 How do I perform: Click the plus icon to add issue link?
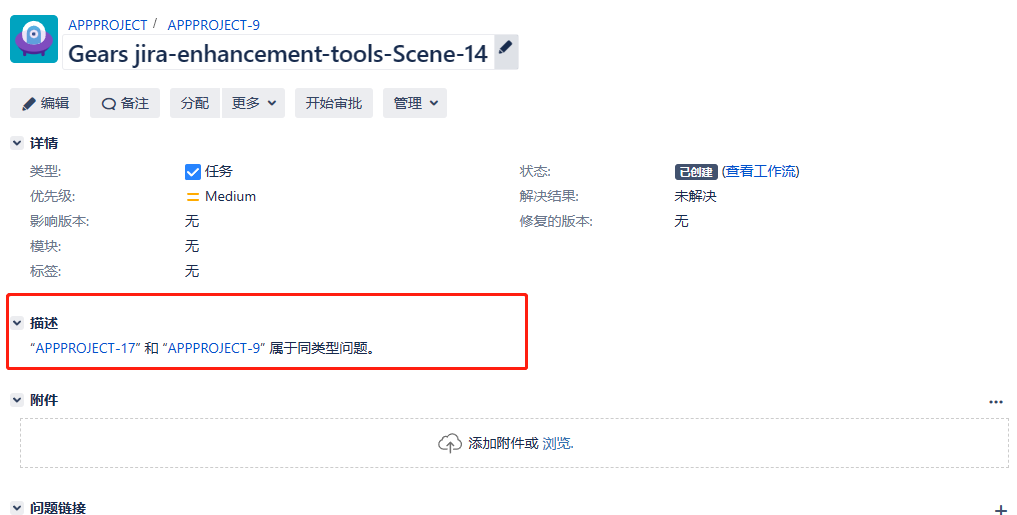1001,509
